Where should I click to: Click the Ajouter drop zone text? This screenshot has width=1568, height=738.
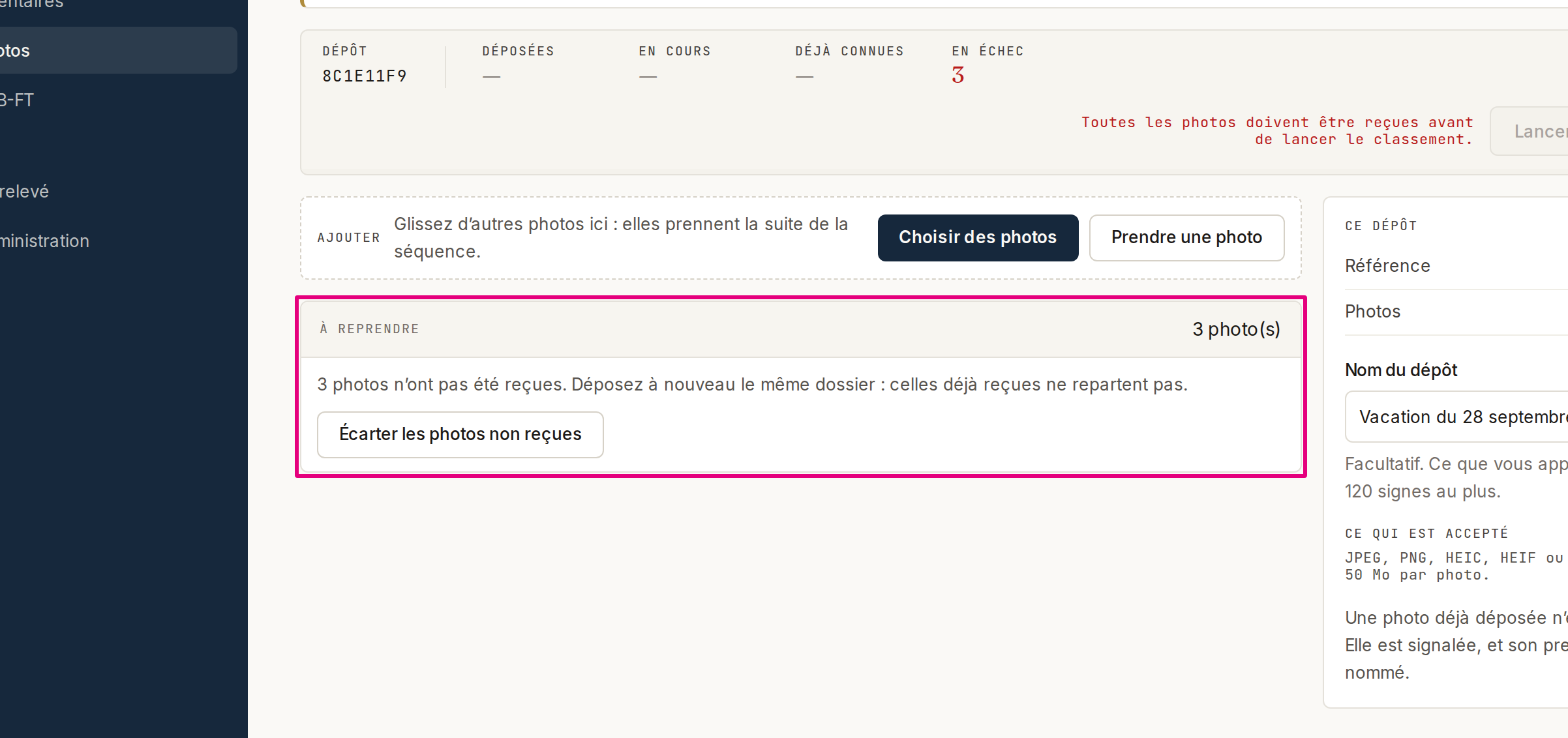tap(621, 237)
